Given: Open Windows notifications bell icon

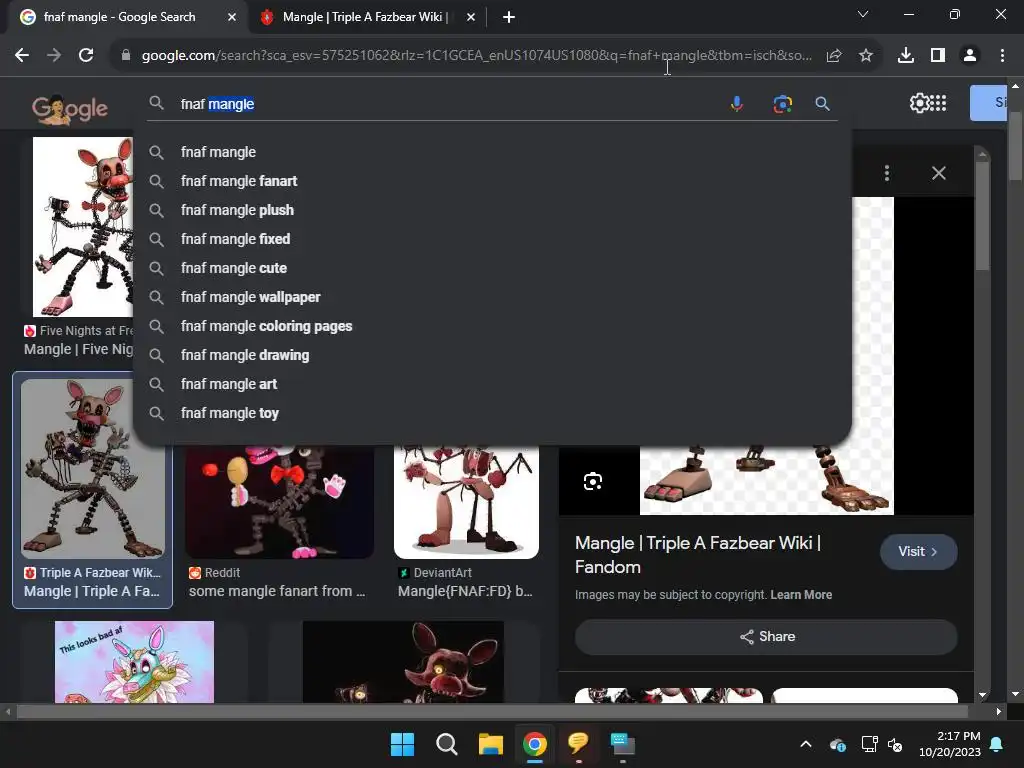Looking at the screenshot, I should tap(997, 744).
